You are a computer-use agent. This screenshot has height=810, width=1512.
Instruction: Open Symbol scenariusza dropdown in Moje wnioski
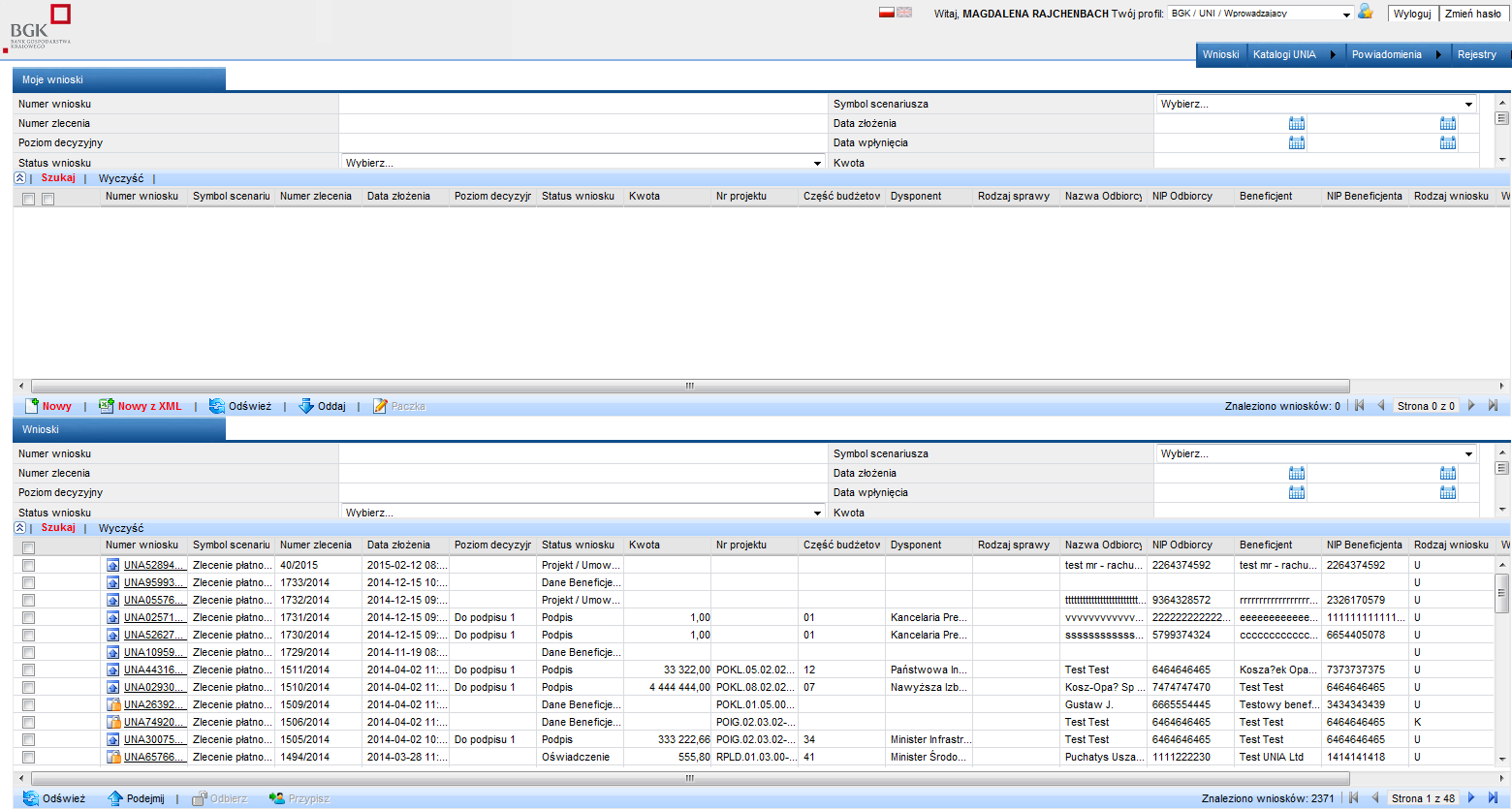(x=1316, y=104)
